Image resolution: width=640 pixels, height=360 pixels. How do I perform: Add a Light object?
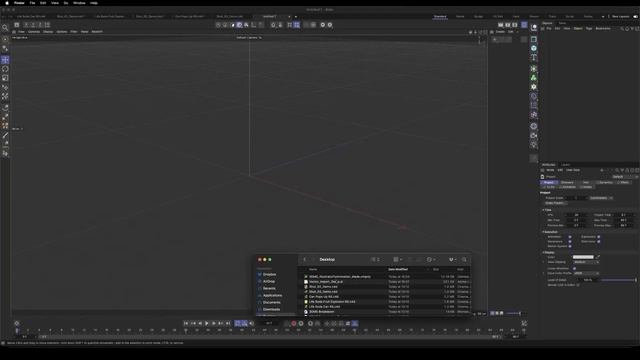pos(533,145)
